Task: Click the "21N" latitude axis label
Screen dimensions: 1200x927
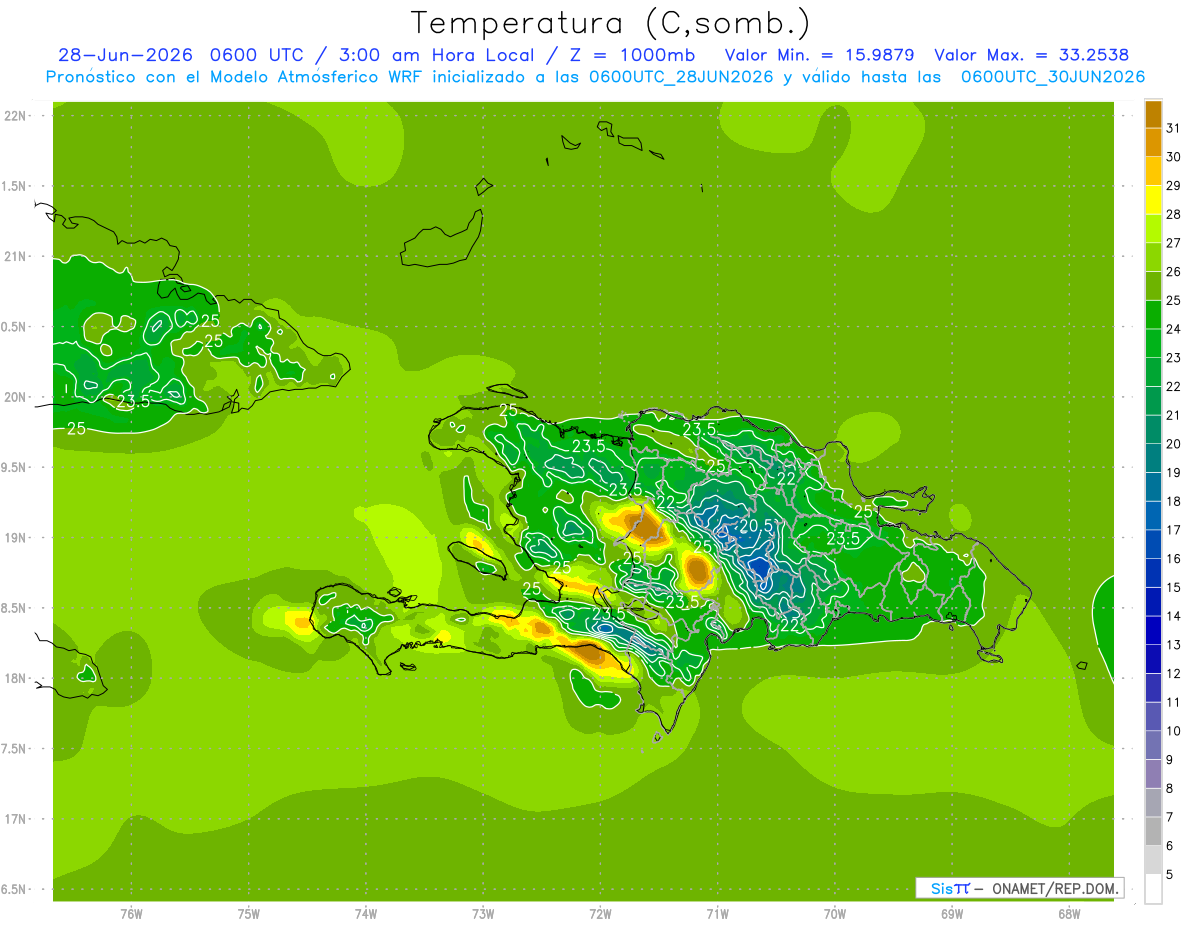Action: [x=15, y=256]
